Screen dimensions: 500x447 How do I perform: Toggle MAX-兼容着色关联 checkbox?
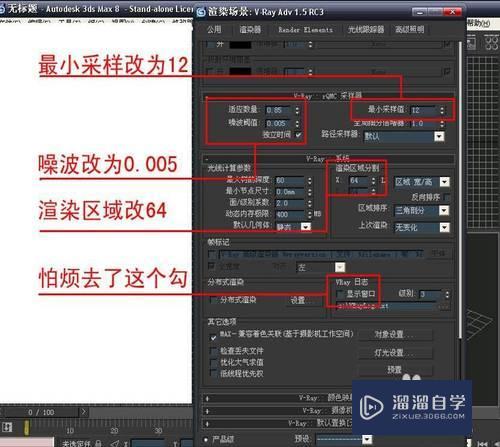point(213,338)
